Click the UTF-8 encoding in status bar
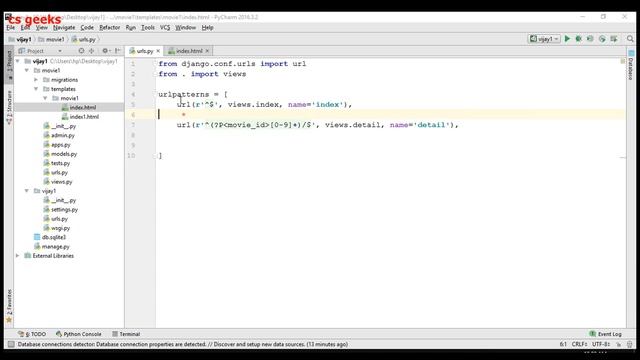640x360 pixels. click(601, 344)
